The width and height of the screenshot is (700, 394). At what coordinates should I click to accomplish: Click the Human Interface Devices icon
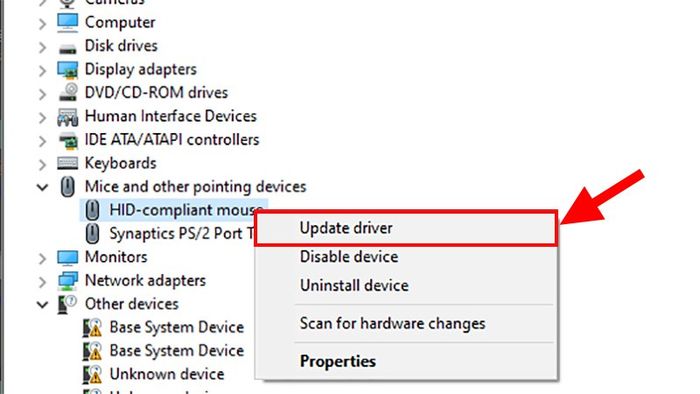[67, 117]
